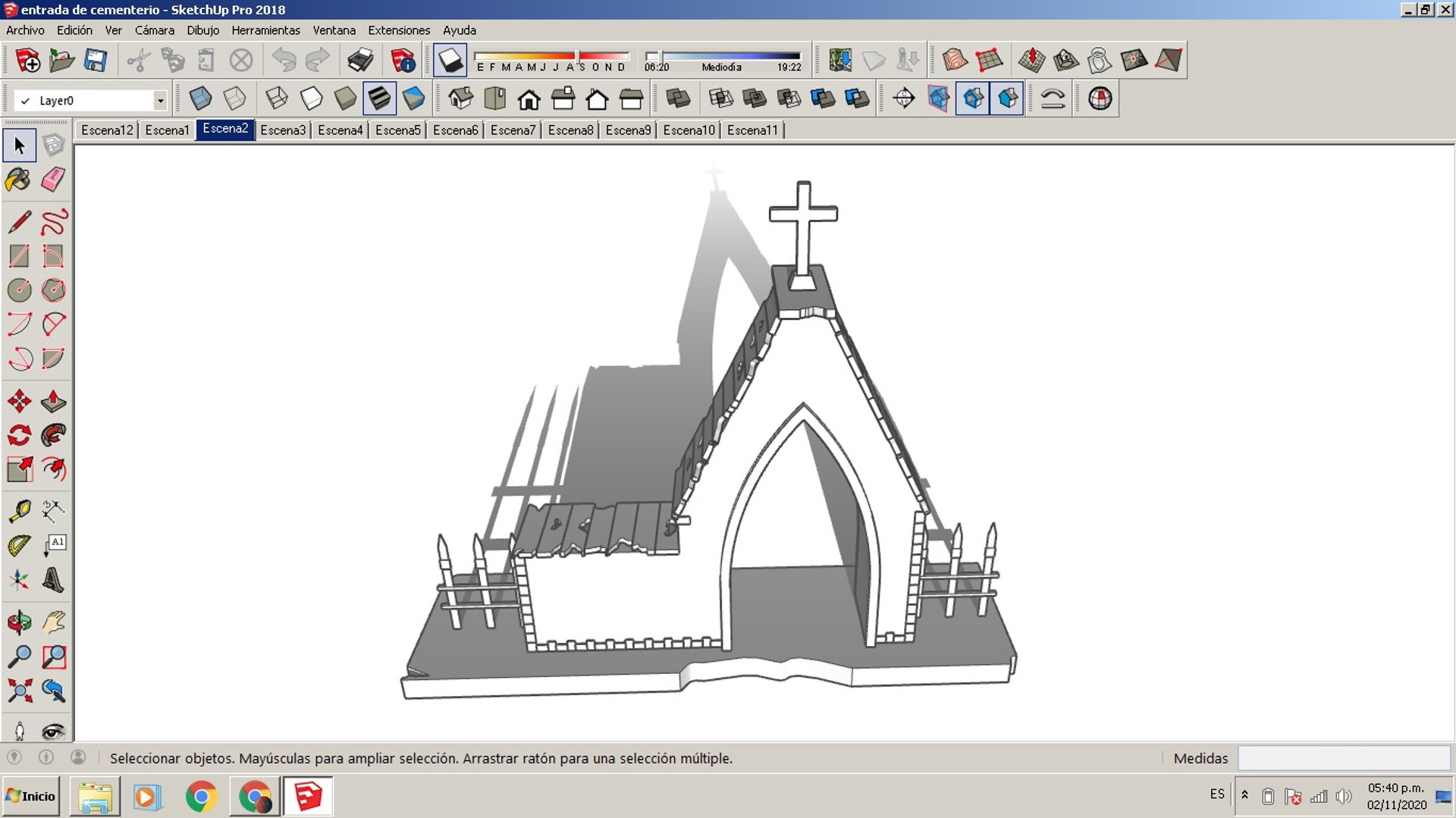Viewport: 1456px width, 818px height.
Task: Select the Line pencil tool
Action: (x=19, y=221)
